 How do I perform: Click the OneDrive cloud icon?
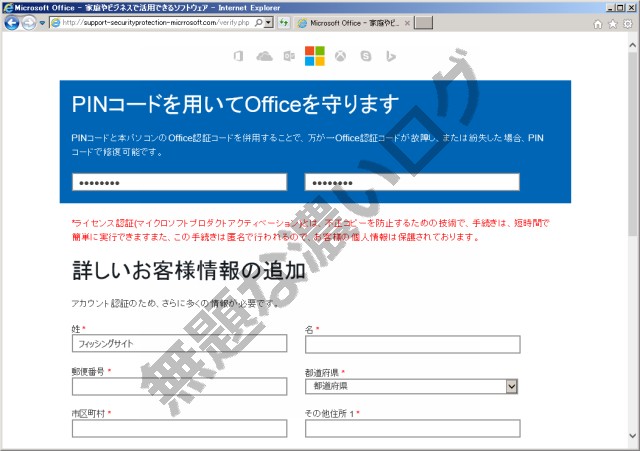tap(264, 56)
